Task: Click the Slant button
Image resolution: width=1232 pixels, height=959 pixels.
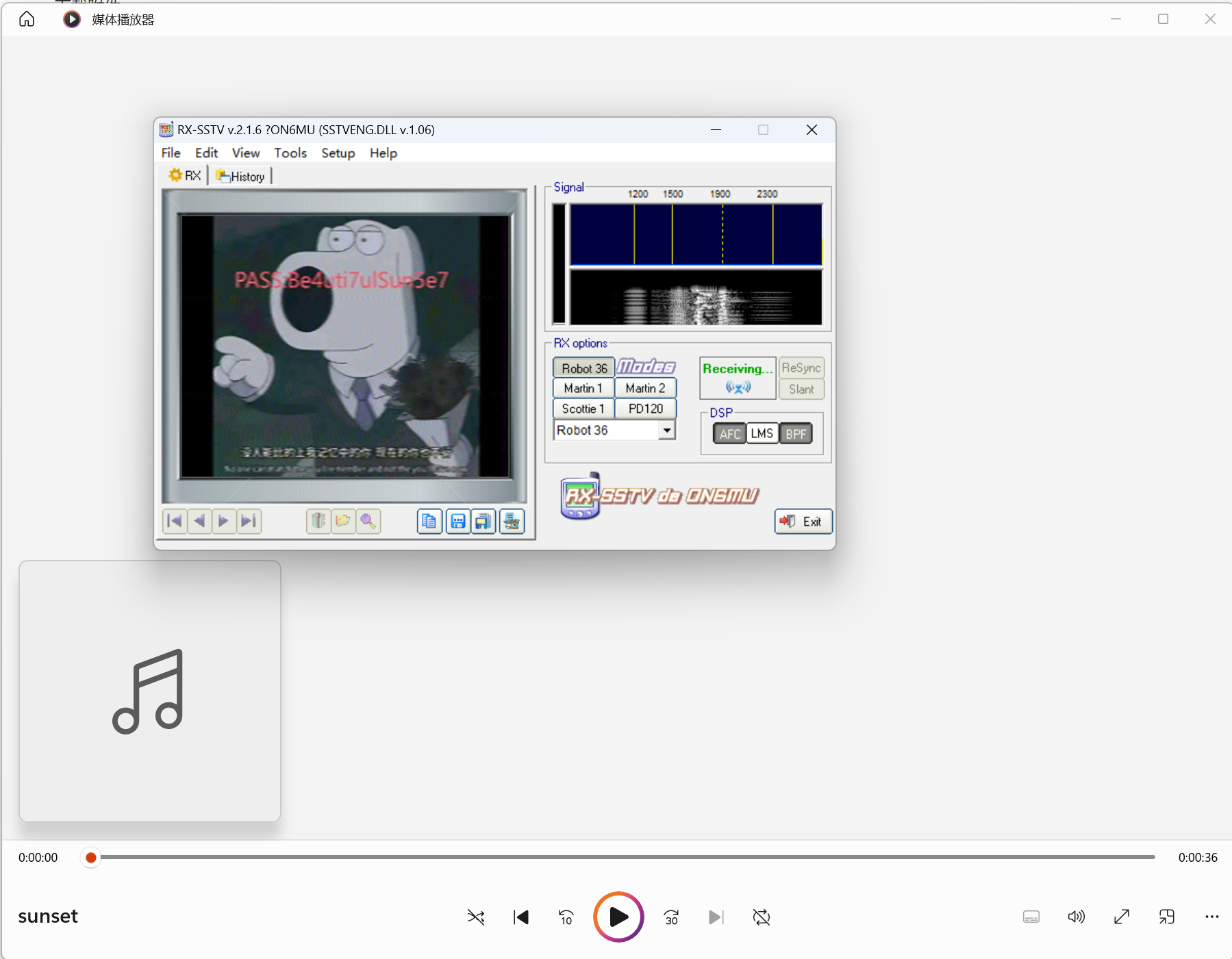Action: (x=801, y=389)
